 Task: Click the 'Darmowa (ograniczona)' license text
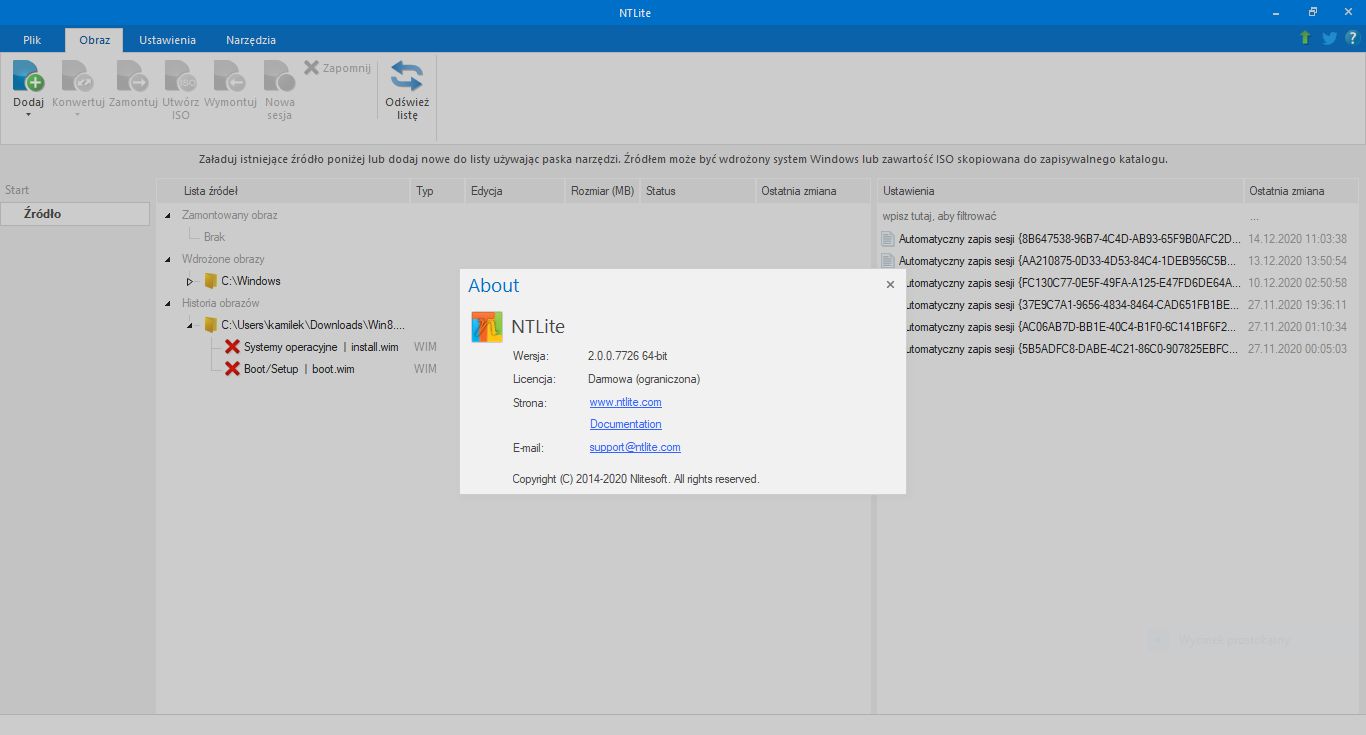(644, 379)
